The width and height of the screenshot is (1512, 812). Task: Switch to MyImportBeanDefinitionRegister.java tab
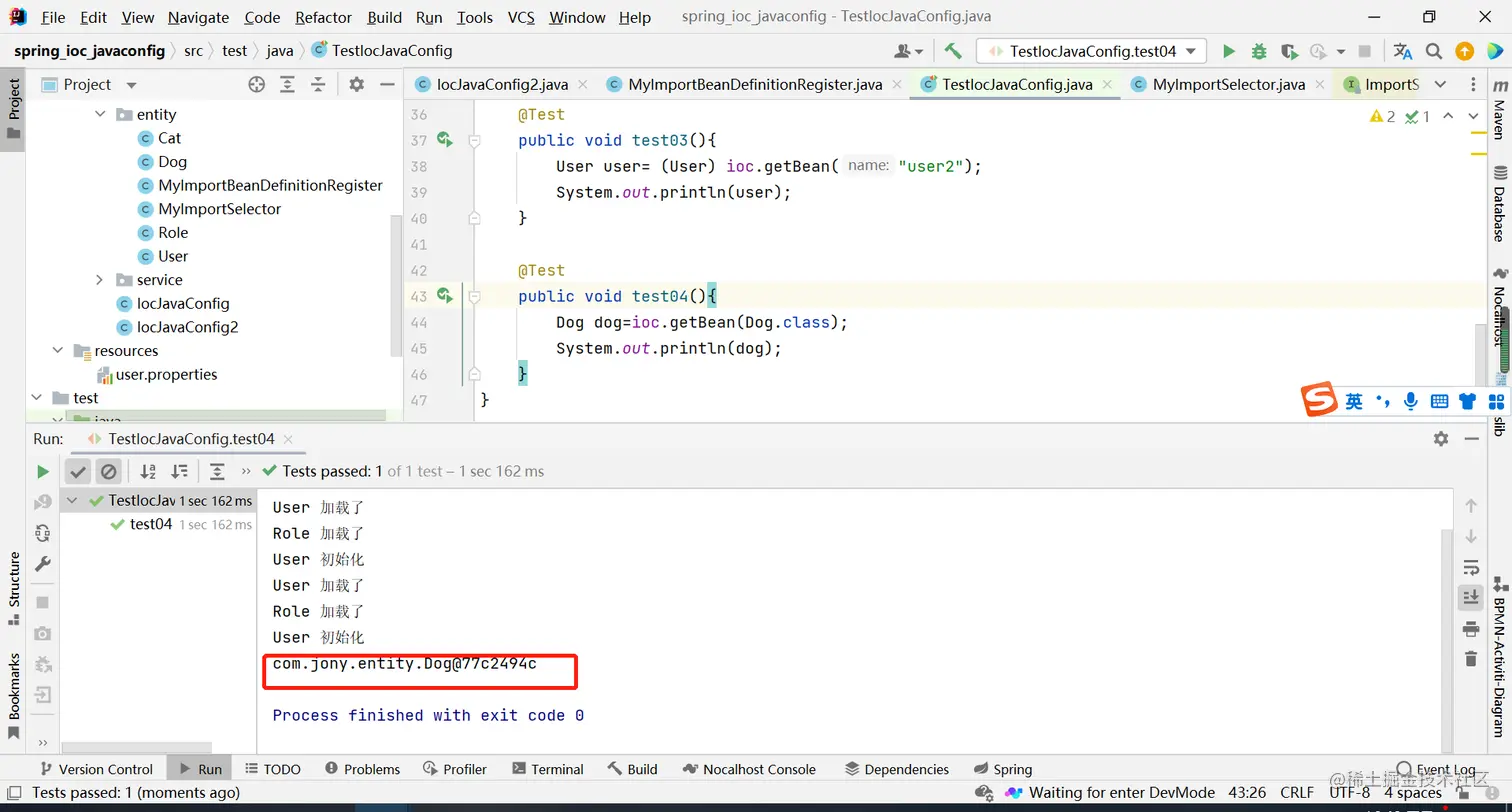point(755,85)
